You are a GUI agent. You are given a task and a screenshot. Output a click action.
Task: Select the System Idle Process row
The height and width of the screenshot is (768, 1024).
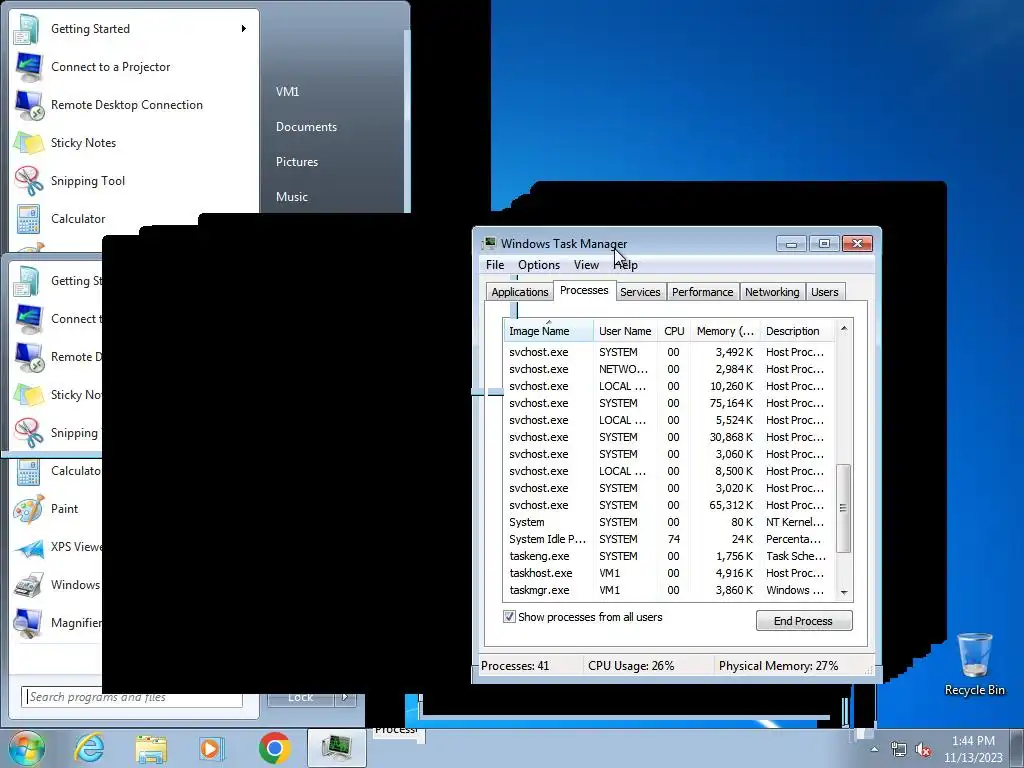click(x=669, y=539)
